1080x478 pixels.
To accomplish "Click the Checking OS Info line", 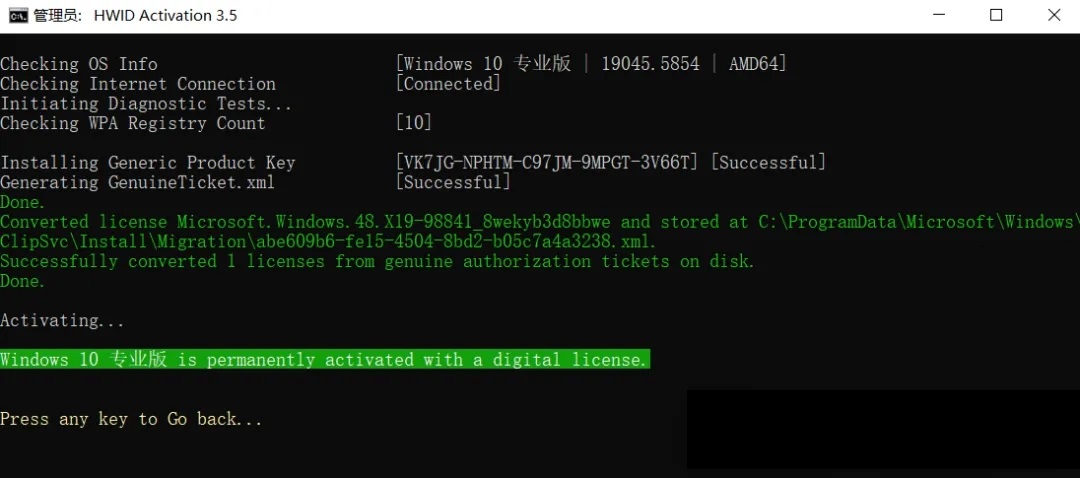I will 79,64.
